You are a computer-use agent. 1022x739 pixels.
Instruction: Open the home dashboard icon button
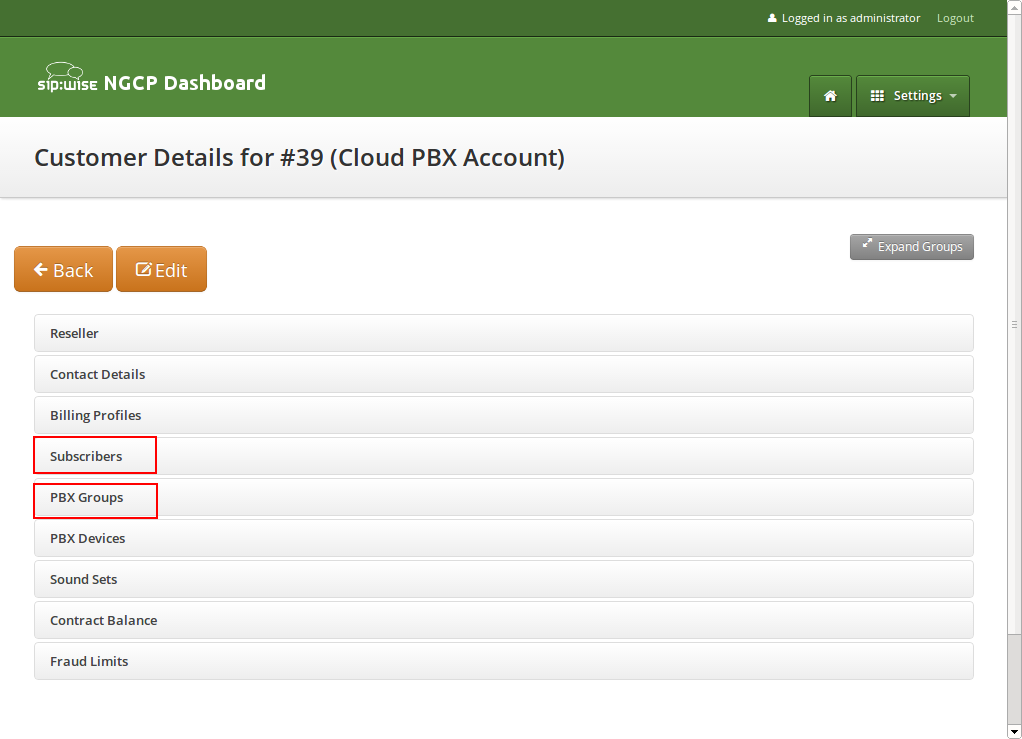tap(830, 96)
